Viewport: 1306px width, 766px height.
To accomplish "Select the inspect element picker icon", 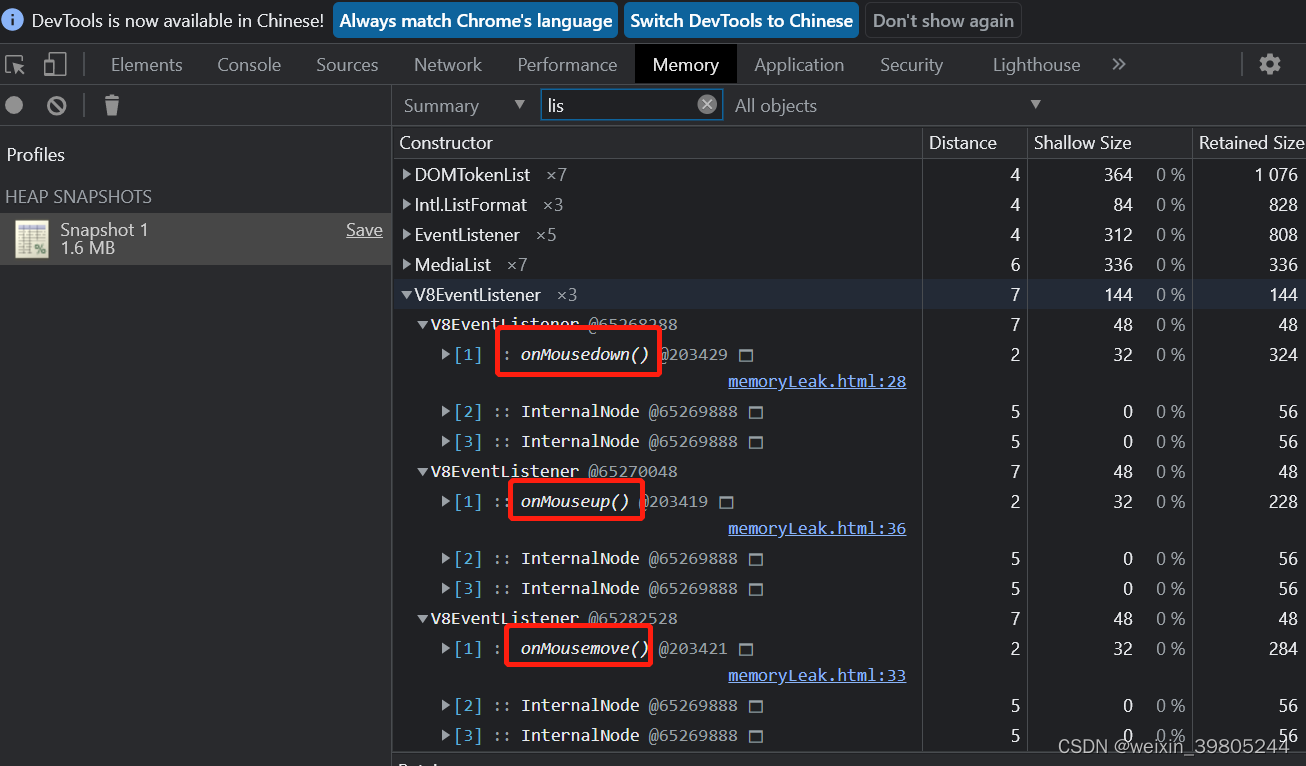I will point(15,65).
